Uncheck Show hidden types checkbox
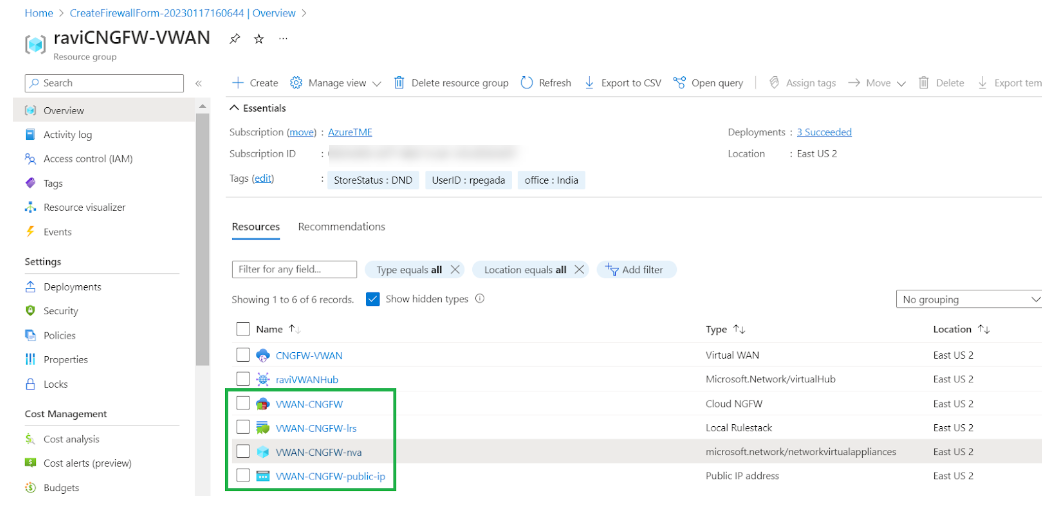The height and width of the screenshot is (510, 1057). coord(373,299)
